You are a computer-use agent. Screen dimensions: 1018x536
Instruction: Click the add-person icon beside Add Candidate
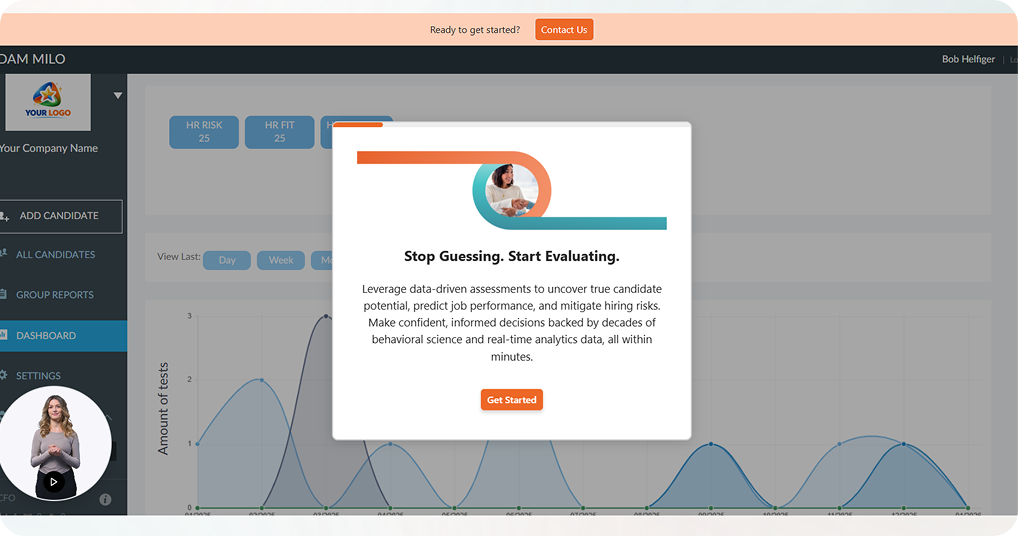click(3, 216)
